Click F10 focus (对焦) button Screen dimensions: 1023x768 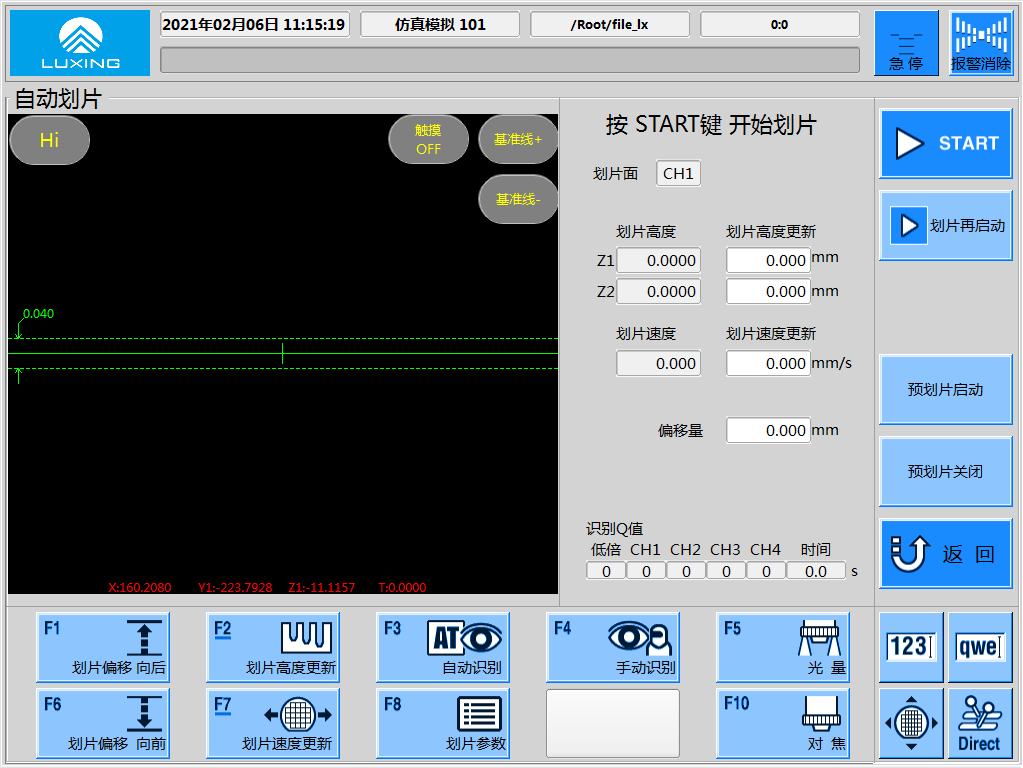783,723
